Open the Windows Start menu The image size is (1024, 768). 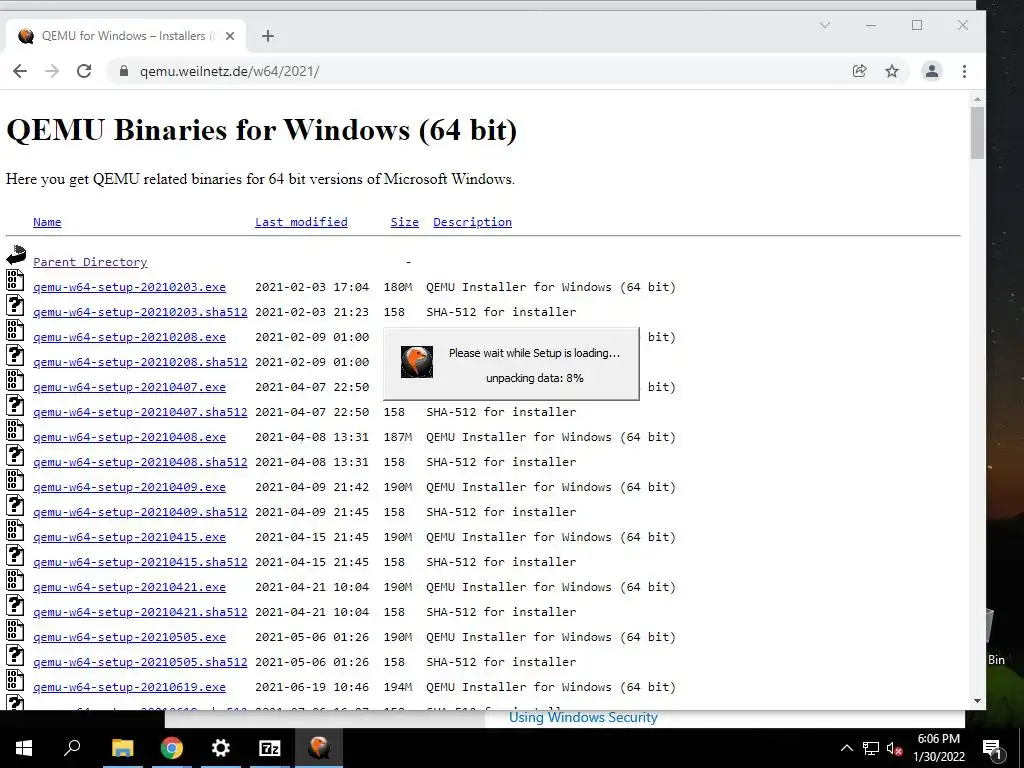[x=24, y=748]
